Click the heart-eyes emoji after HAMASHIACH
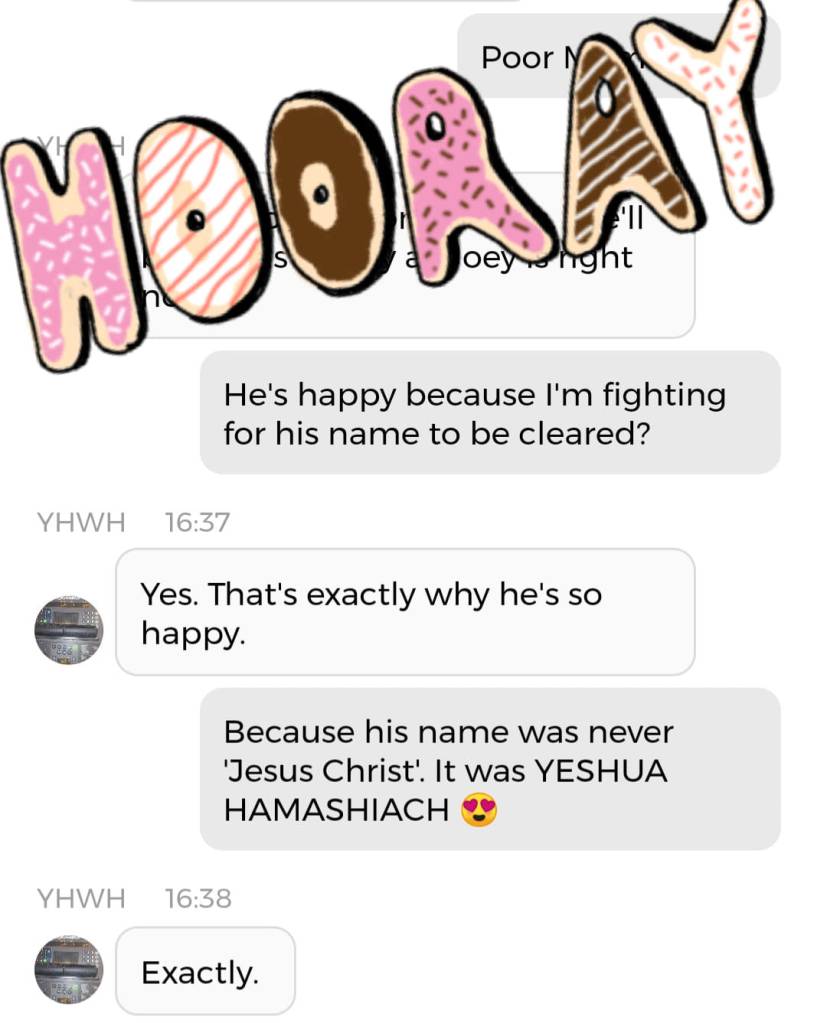This screenshot has height=1023, width=827. [479, 811]
